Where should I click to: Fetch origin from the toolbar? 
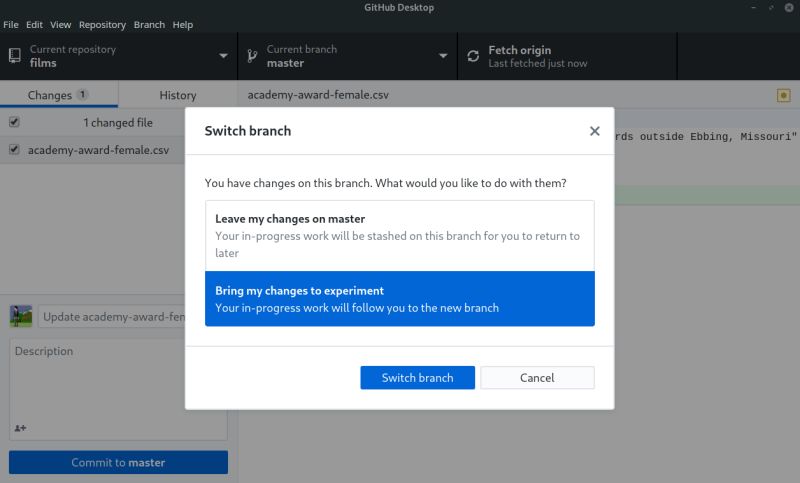(567, 56)
